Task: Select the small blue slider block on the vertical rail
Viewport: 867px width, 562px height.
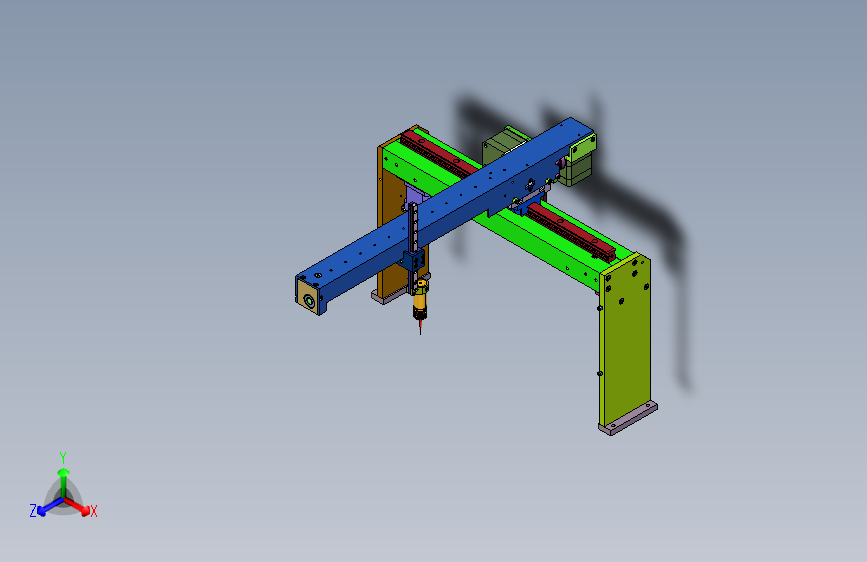Action: [414, 260]
